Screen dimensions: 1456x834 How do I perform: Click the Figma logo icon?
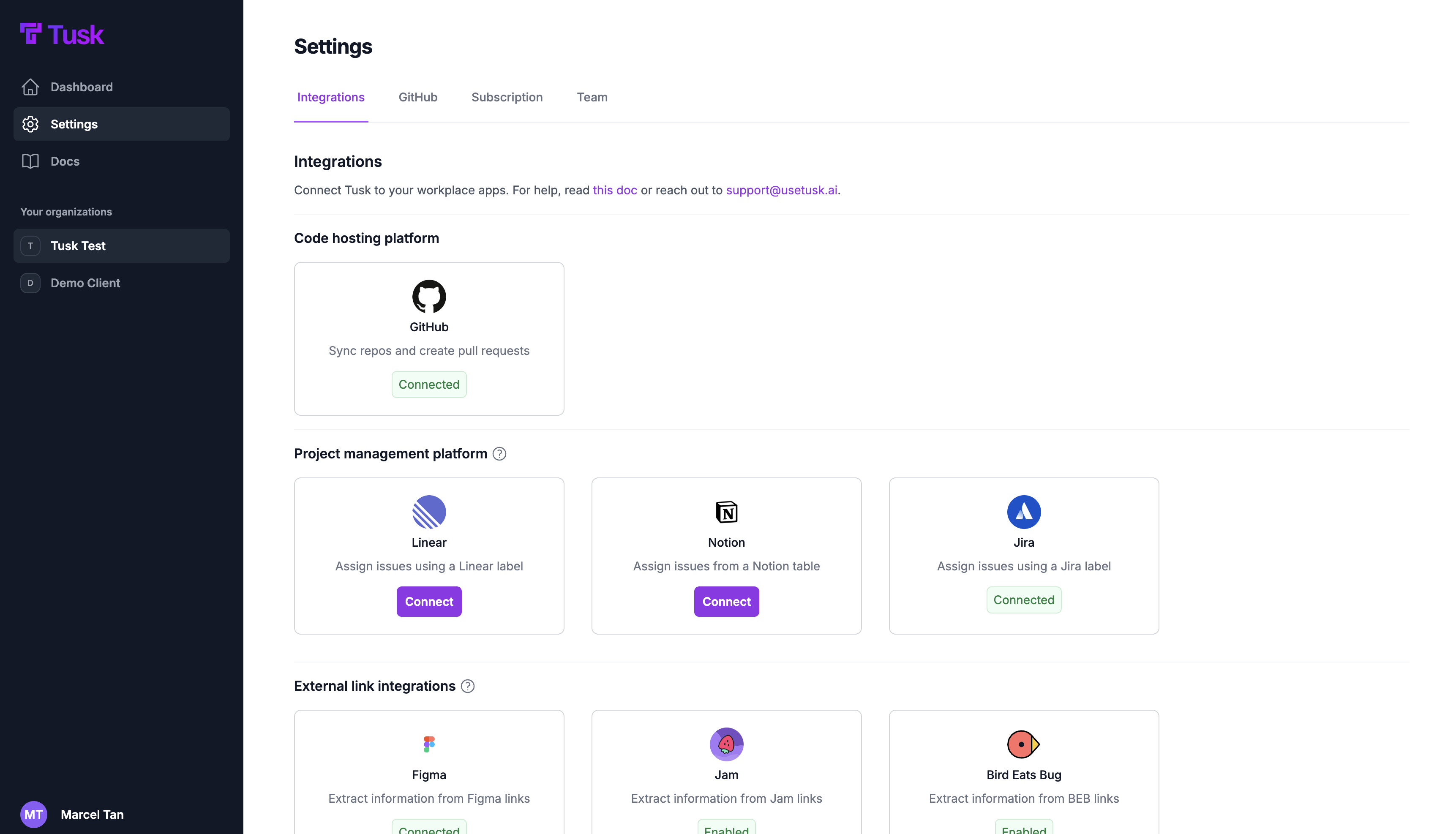coord(429,744)
